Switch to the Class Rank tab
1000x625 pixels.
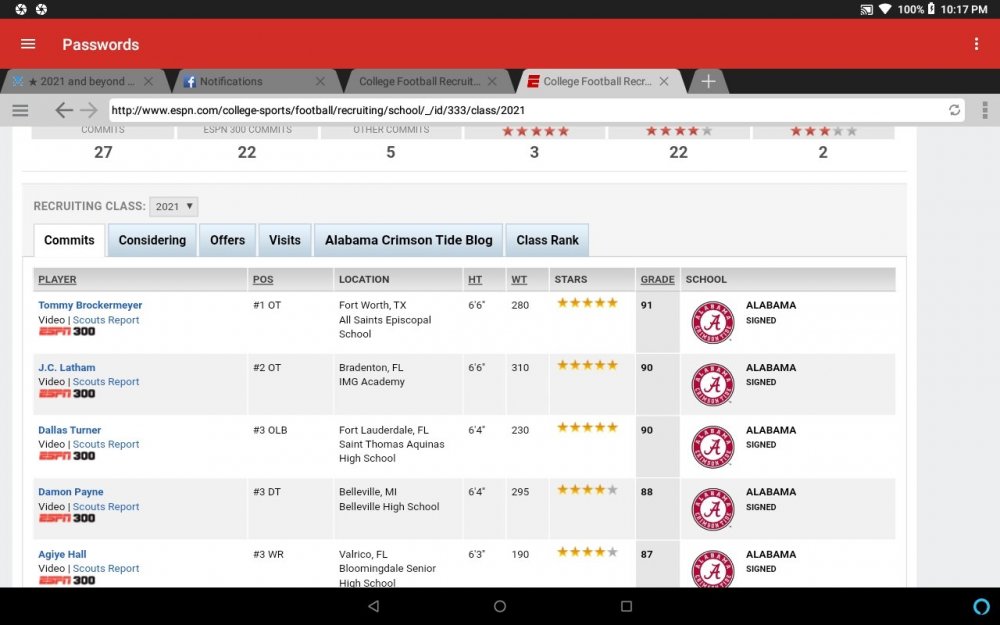point(548,240)
